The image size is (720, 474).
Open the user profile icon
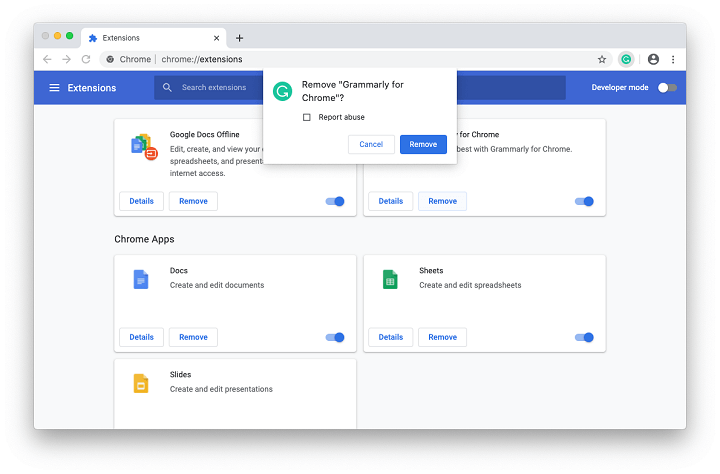[x=653, y=59]
